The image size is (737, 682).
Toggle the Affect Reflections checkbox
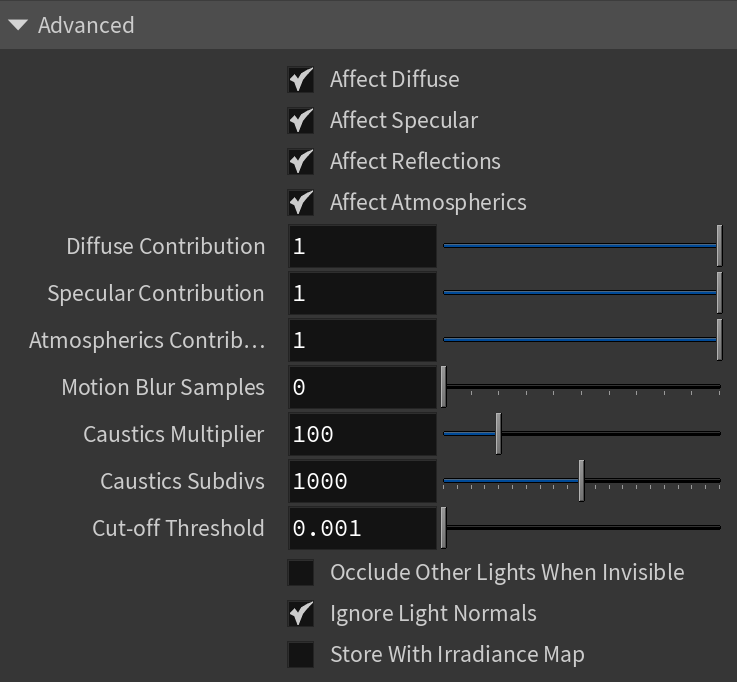coord(301,162)
